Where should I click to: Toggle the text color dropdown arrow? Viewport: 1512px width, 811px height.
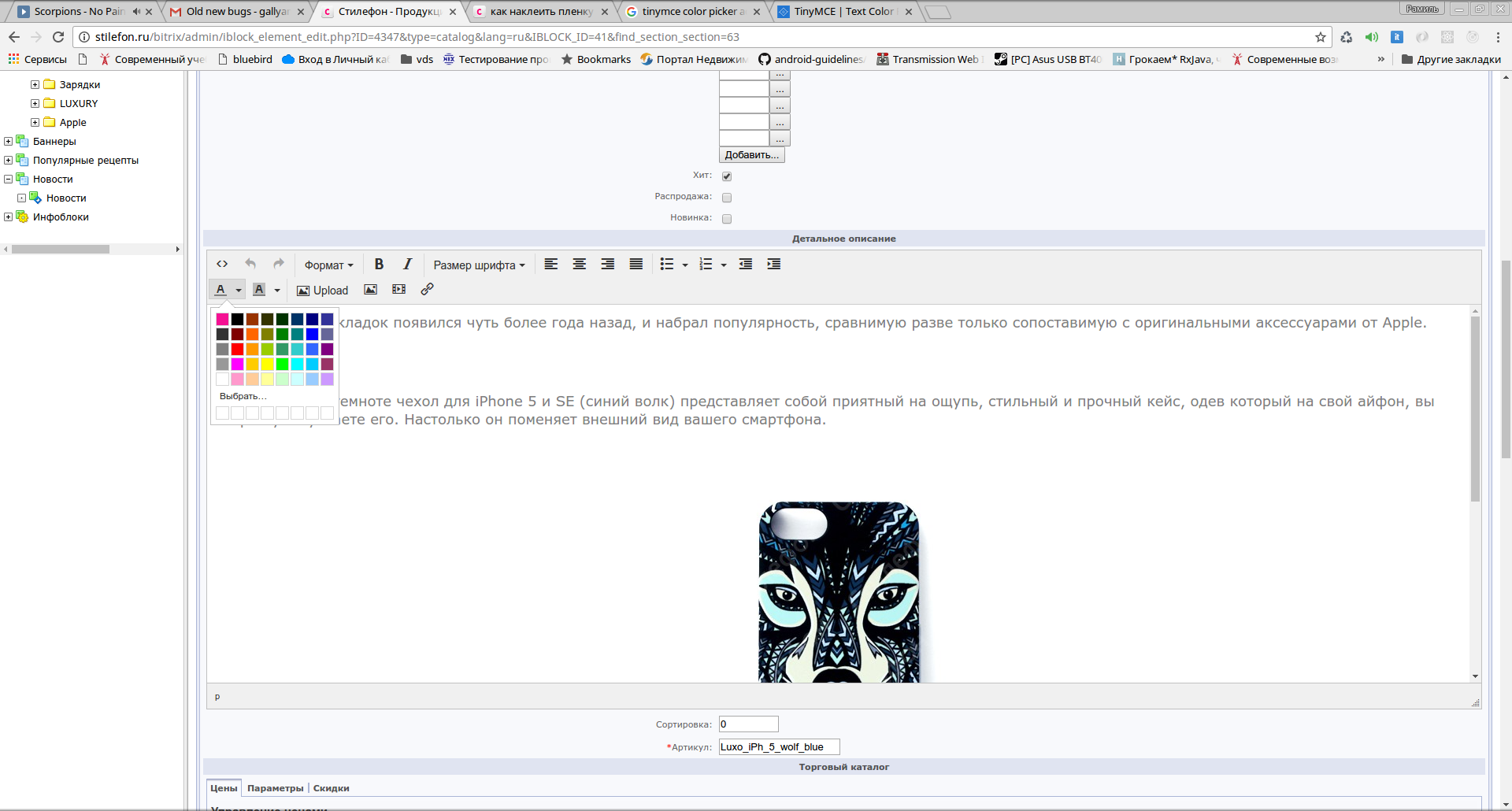(239, 291)
